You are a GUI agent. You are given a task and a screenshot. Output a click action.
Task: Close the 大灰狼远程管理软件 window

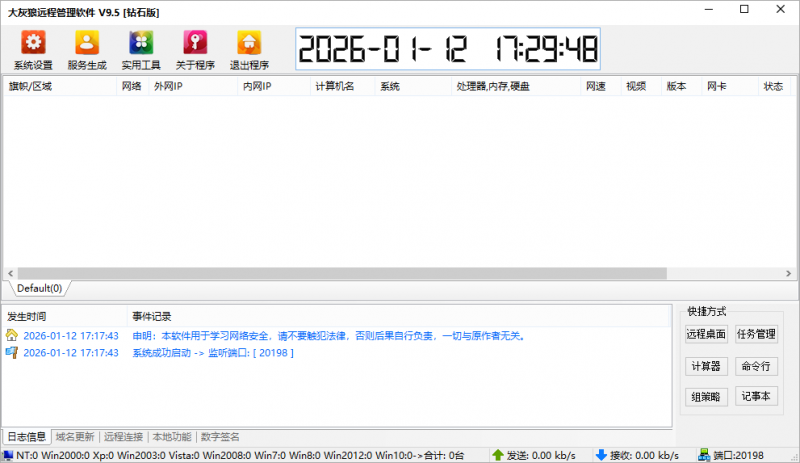tap(781, 9)
